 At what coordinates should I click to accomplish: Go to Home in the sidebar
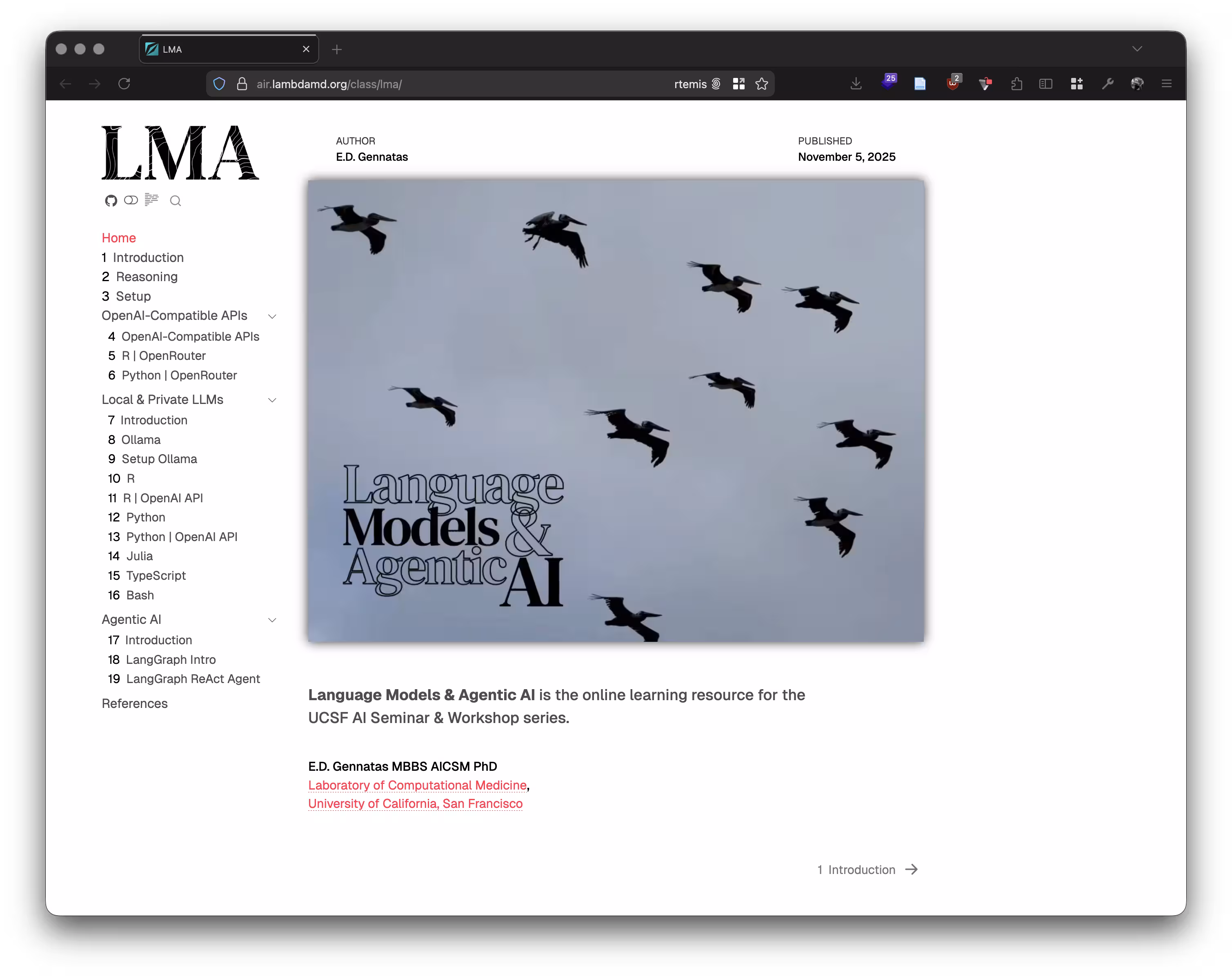(119, 238)
